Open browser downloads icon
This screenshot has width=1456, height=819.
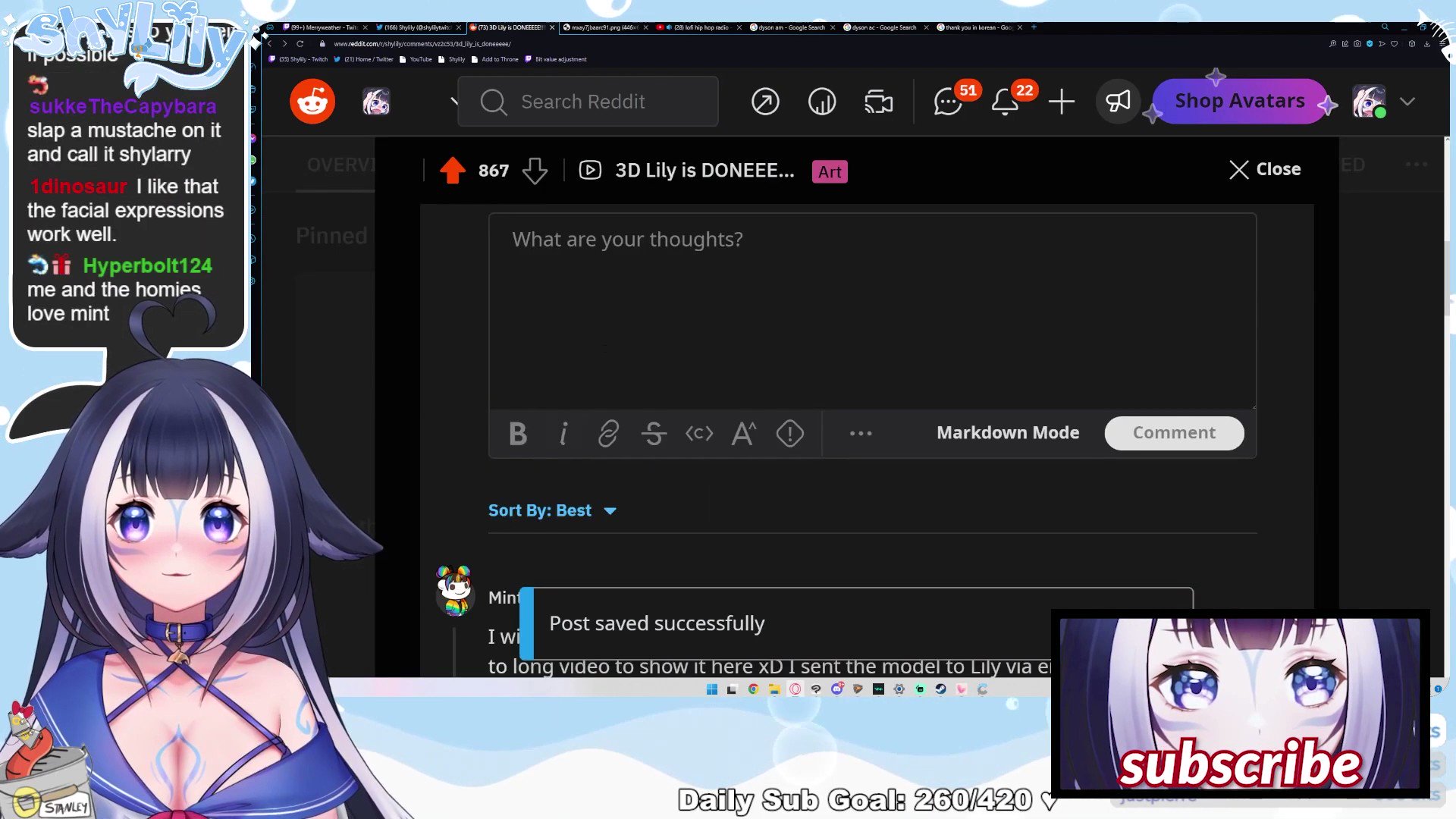[x=1426, y=44]
